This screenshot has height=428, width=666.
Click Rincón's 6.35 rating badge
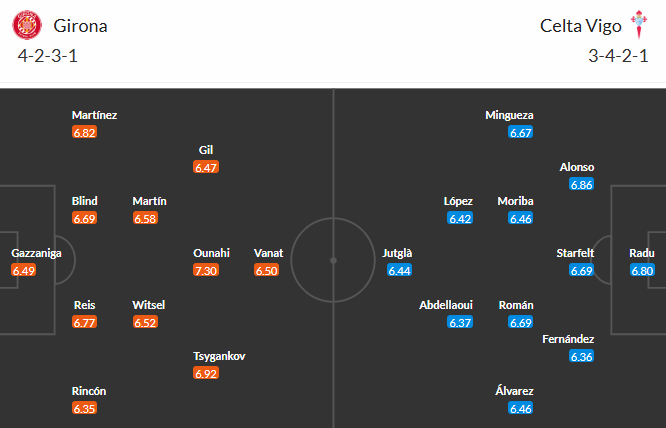tap(84, 408)
